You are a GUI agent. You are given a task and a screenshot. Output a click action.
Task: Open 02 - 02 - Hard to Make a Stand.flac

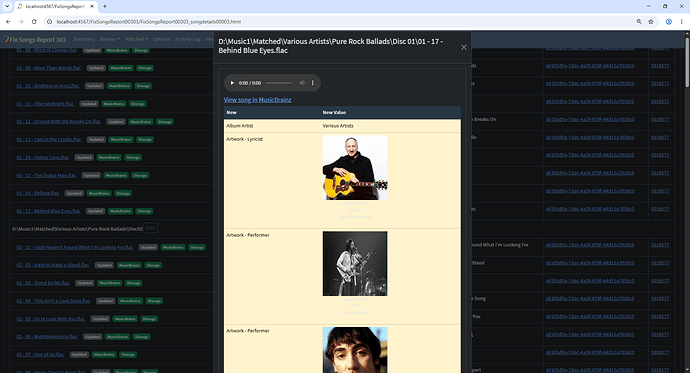(53, 265)
